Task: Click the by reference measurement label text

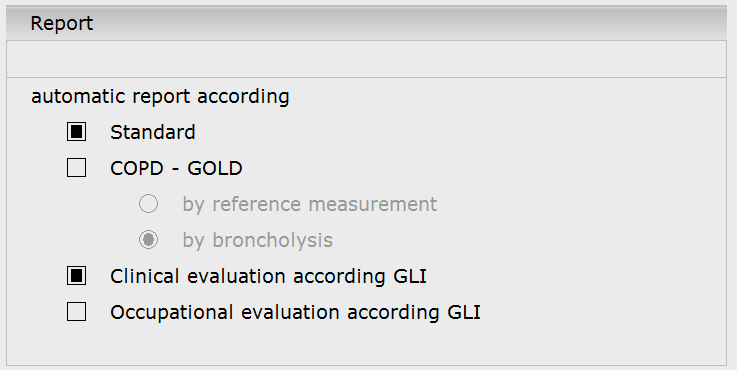Action: coord(310,204)
